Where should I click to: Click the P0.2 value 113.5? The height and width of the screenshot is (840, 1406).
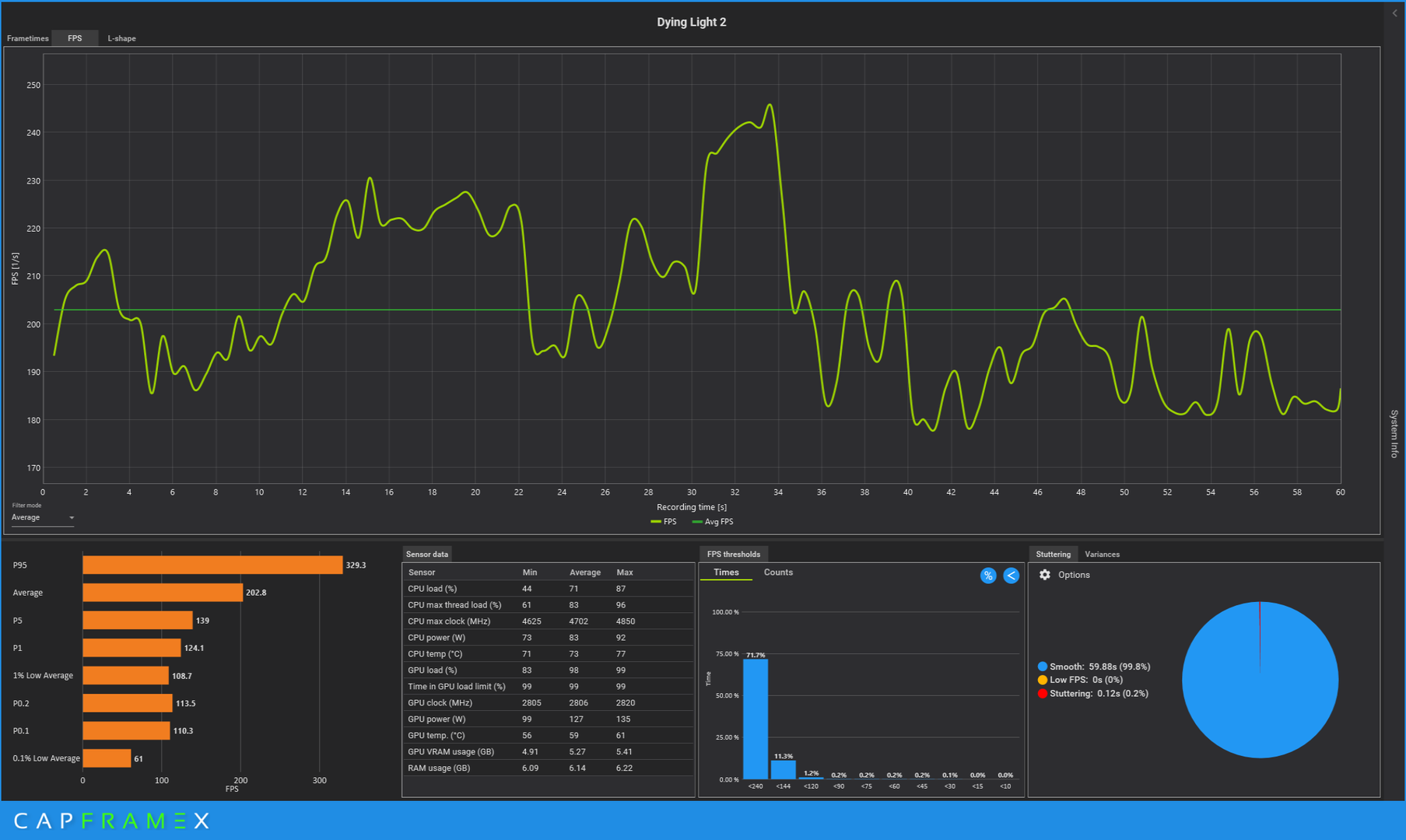tap(185, 703)
